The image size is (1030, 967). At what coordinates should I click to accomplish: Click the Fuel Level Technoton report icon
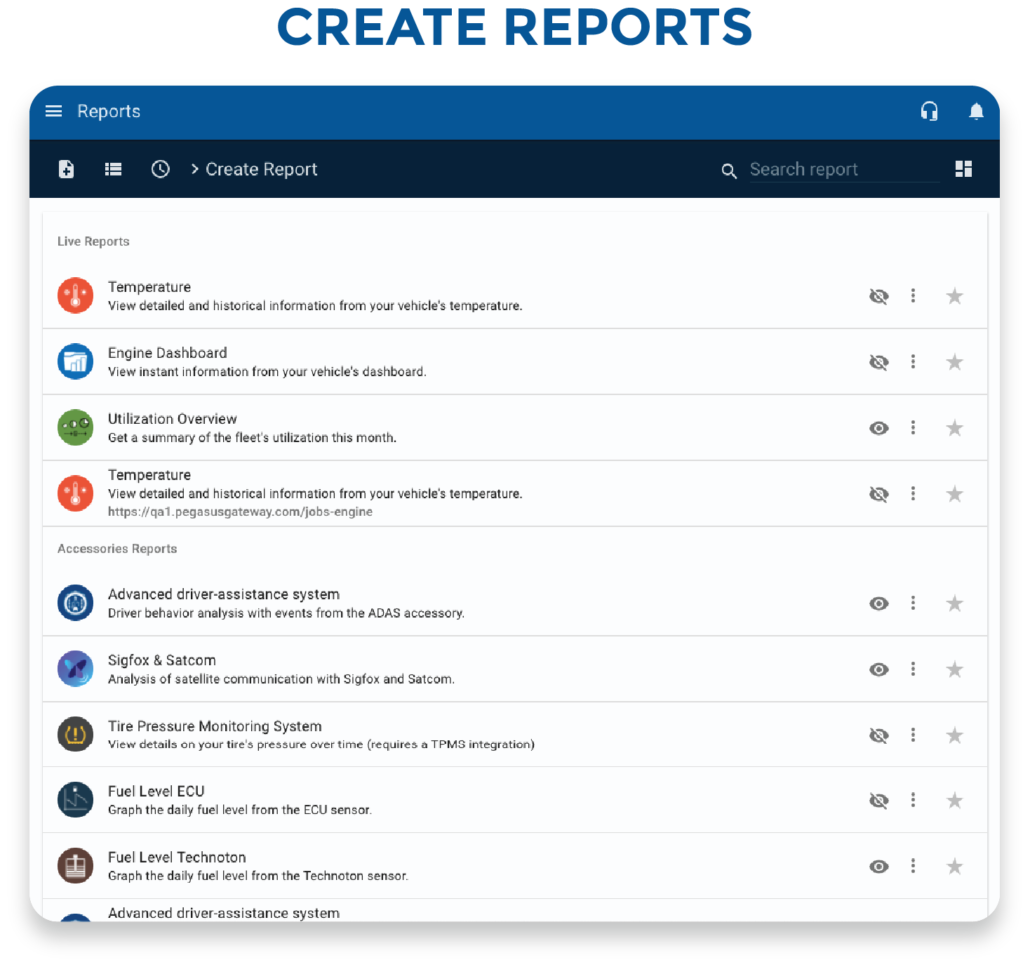click(x=76, y=865)
